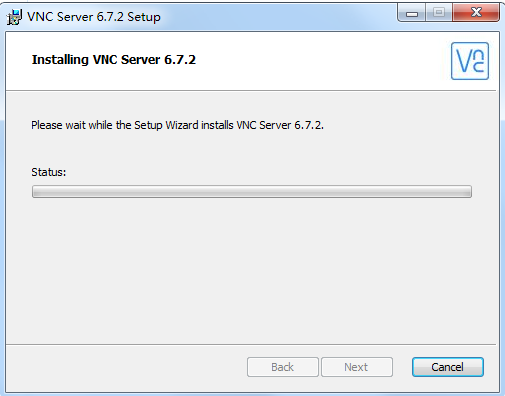The height and width of the screenshot is (396, 505).
Task: Click the grayed-out maximize window button
Action: 439,13
